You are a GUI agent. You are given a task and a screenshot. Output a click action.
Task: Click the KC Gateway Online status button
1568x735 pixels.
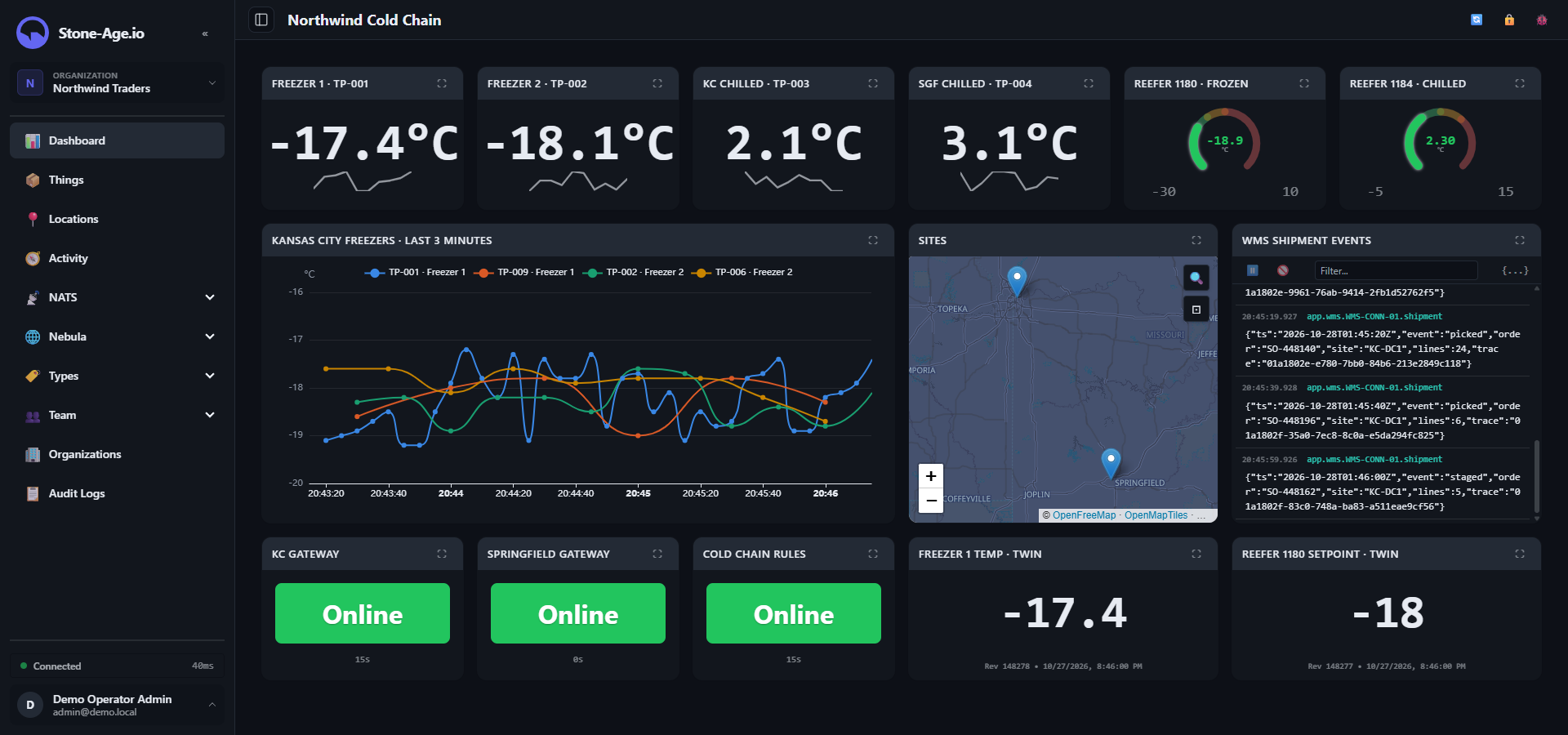point(363,613)
